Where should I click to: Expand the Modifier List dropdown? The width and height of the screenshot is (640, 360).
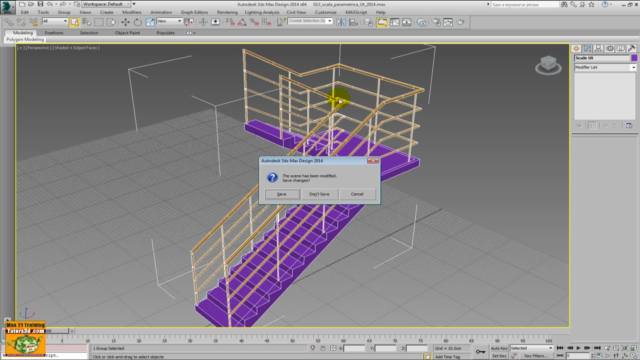point(605,67)
